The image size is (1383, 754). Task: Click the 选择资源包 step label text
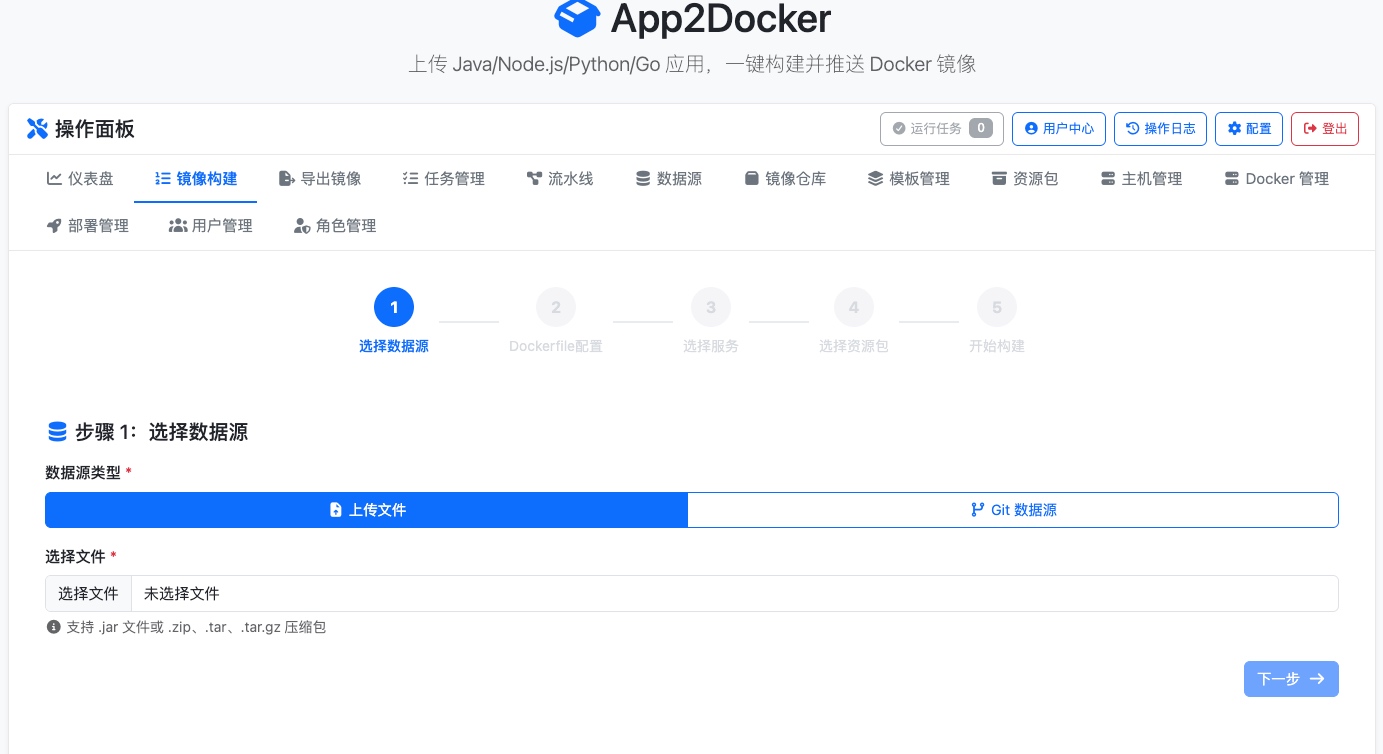(x=854, y=346)
